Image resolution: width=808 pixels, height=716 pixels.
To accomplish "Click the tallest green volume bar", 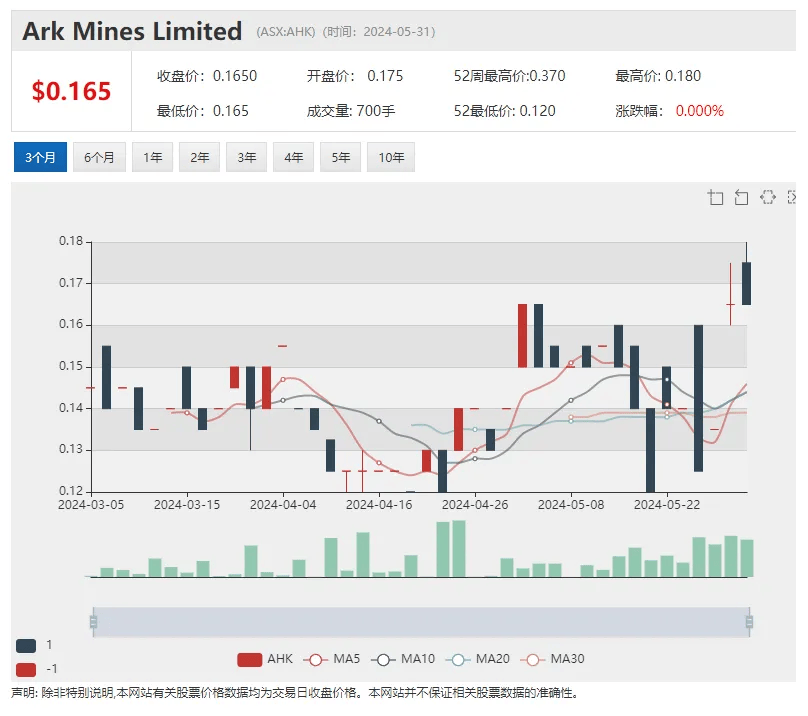I will (x=459, y=548).
